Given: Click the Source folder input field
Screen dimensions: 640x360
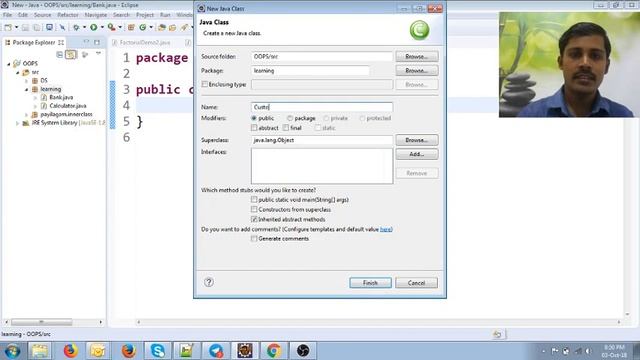Looking at the screenshot, I should pos(322,56).
